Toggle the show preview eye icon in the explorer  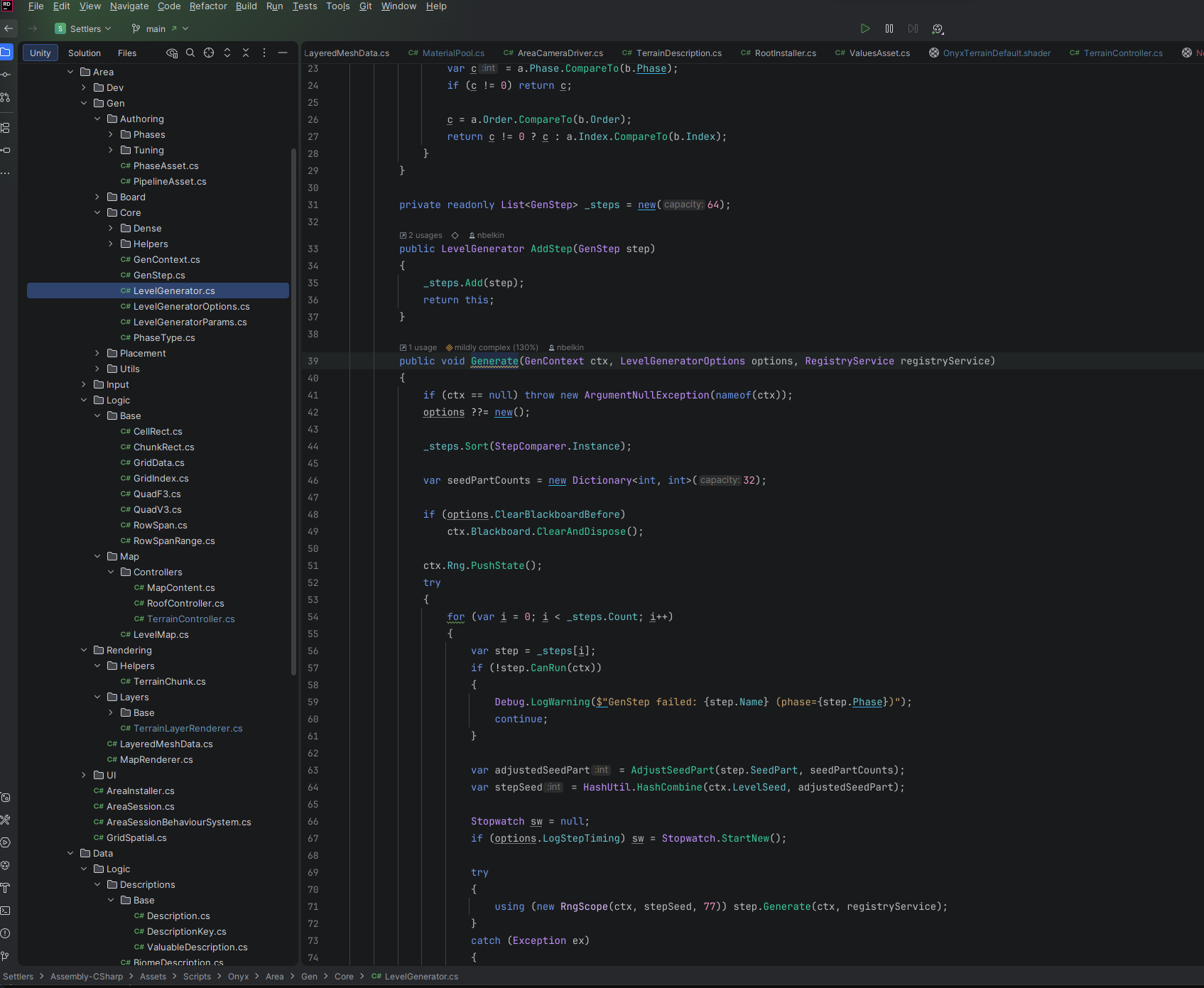tap(172, 53)
